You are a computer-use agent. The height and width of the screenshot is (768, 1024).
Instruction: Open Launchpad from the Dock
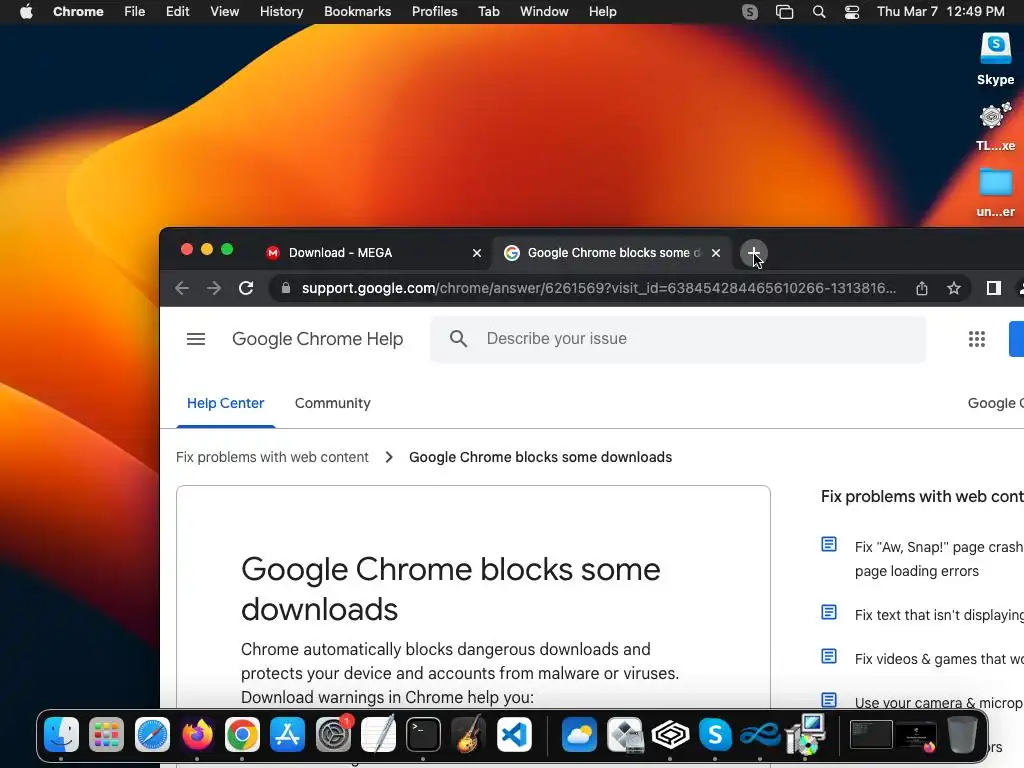pos(106,734)
